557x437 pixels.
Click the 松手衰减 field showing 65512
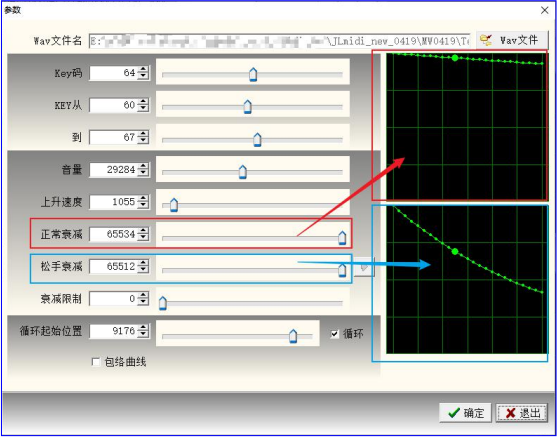tap(113, 266)
